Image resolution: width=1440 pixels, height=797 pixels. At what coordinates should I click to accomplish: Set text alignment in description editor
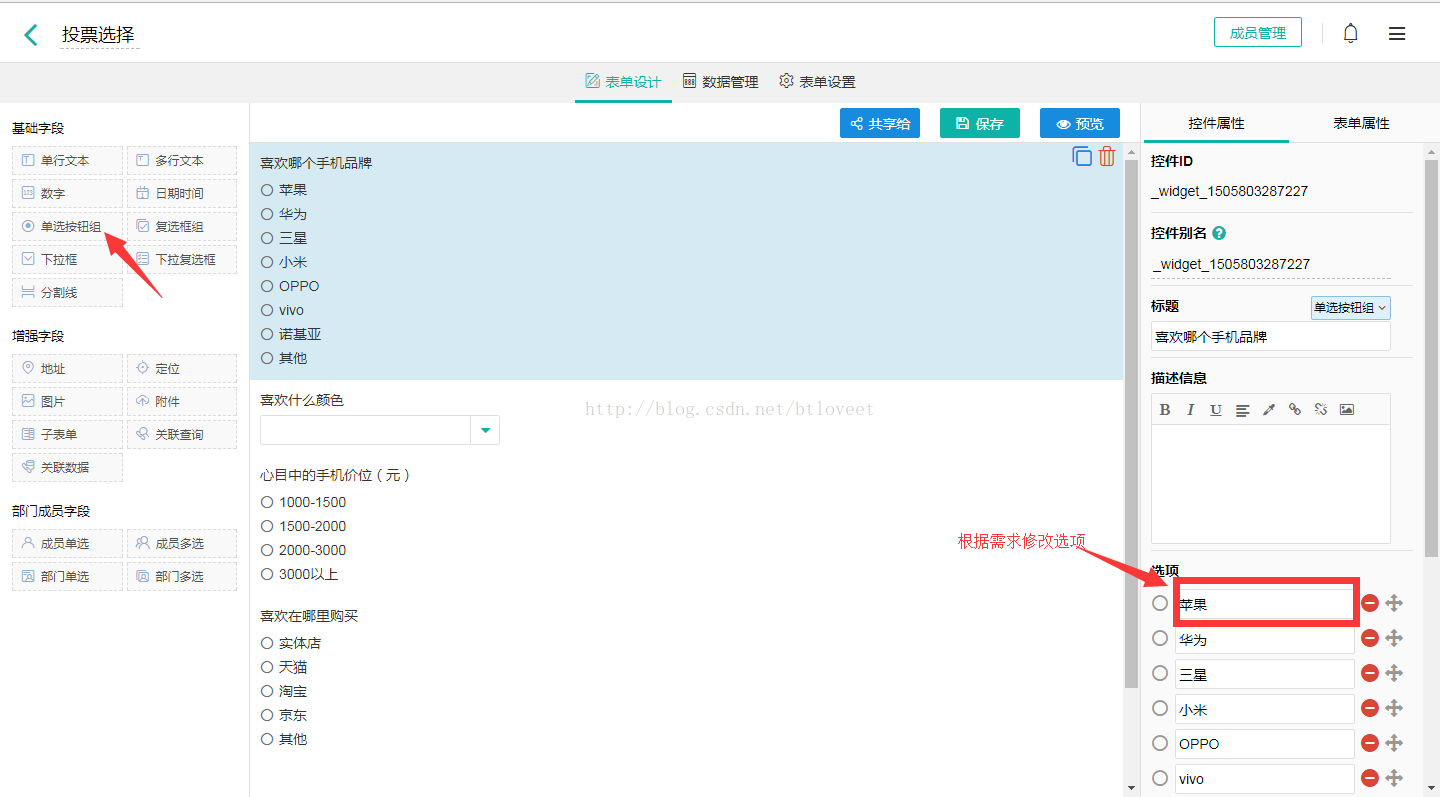coord(1242,409)
